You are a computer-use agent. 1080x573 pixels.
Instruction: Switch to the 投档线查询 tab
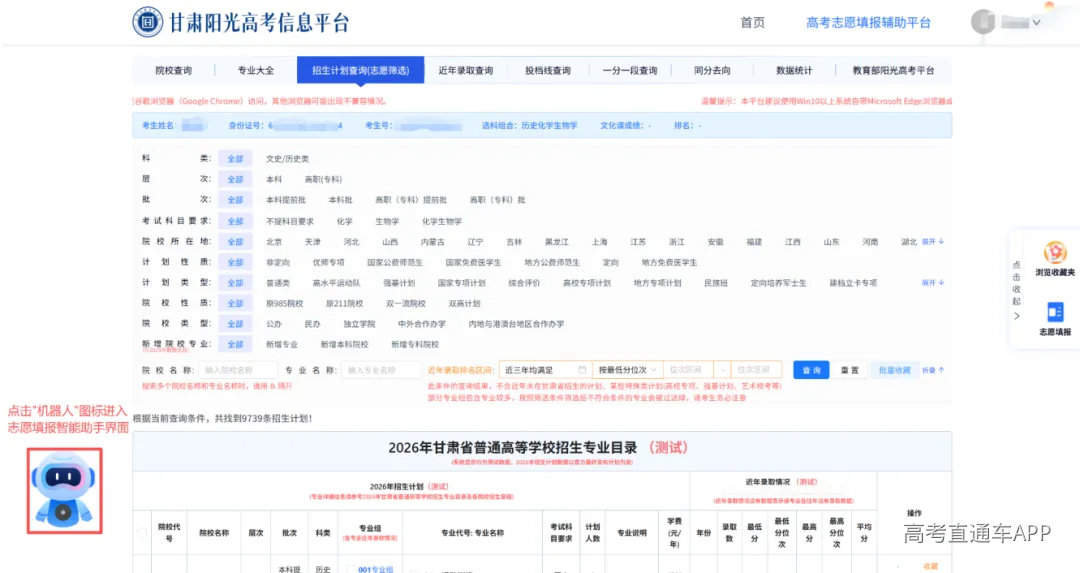pyautogui.click(x=548, y=70)
